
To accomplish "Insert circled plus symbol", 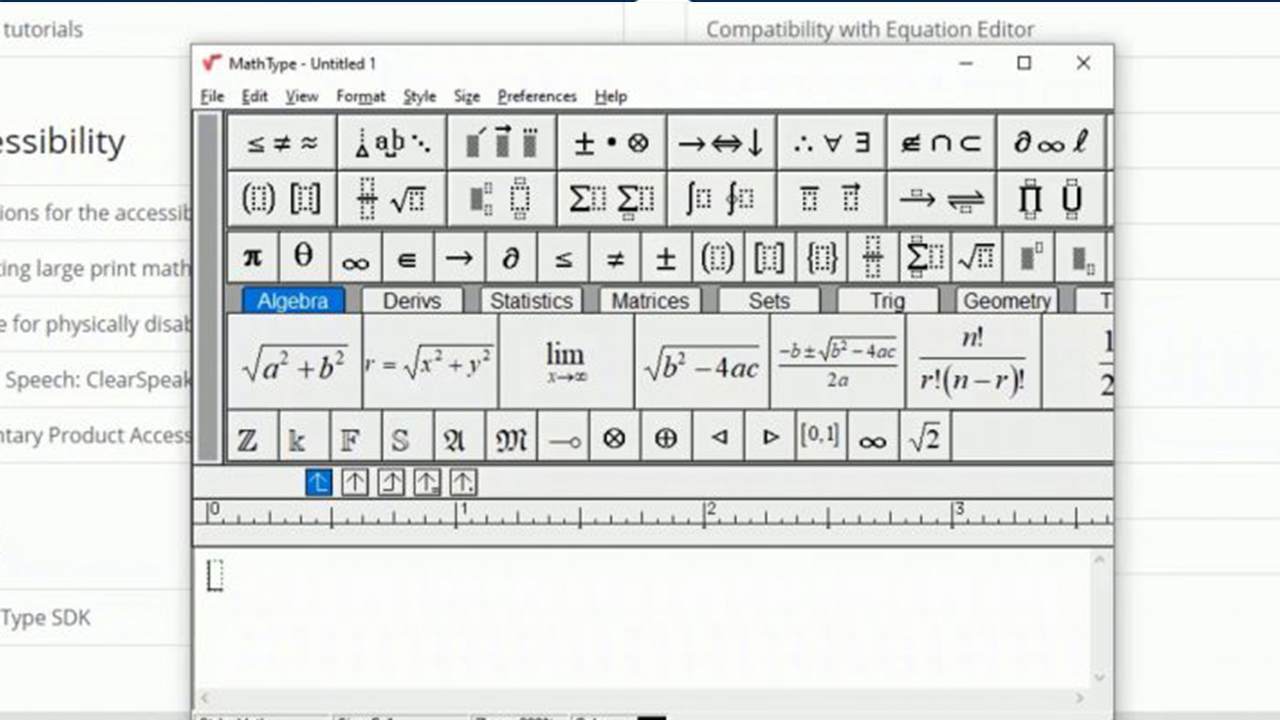I will (666, 437).
